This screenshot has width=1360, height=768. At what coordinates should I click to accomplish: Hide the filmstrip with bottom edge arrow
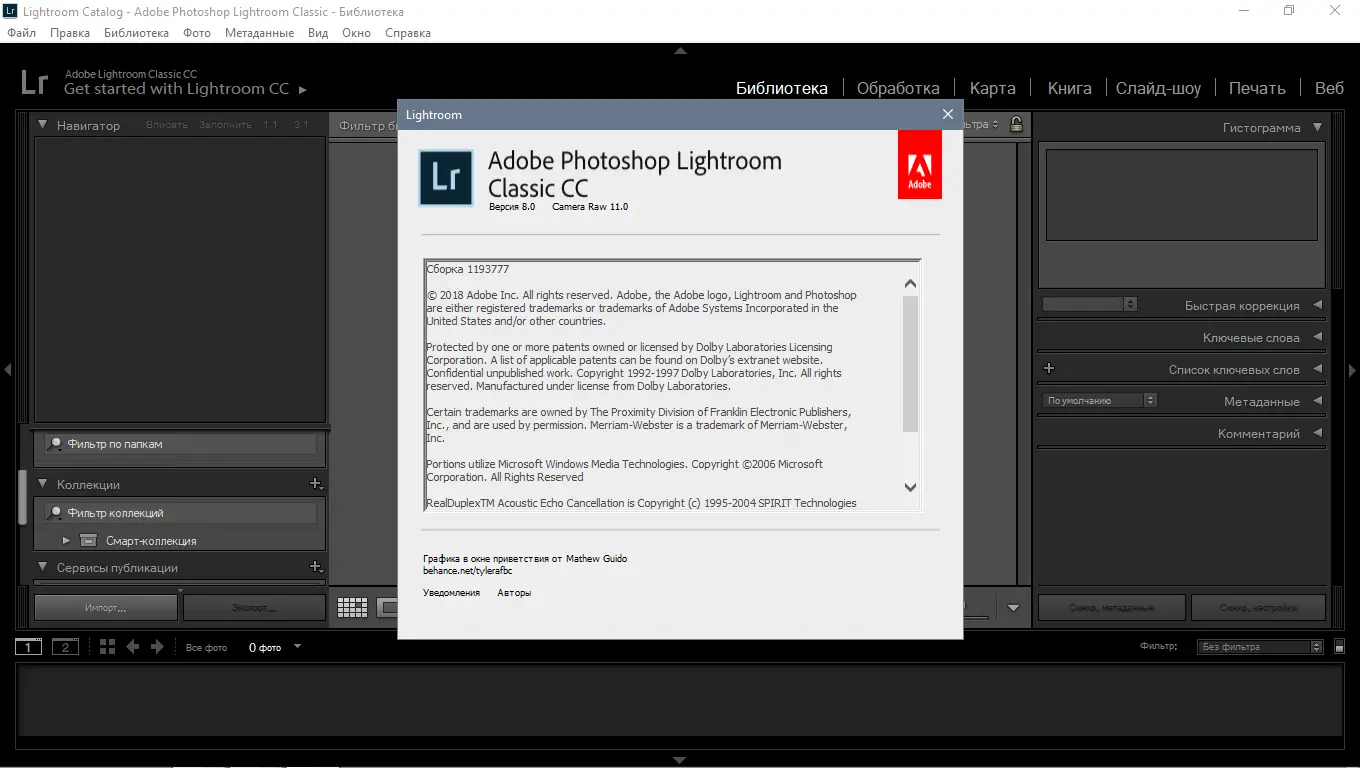pos(680,760)
